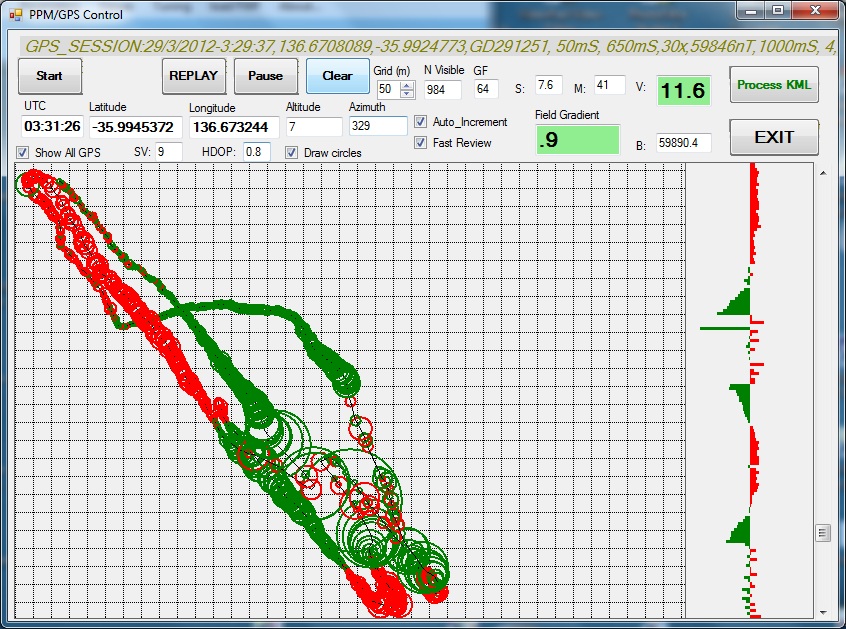Click the Azimuth field showing 329
Image resolution: width=846 pixels, height=629 pixels.
(x=378, y=126)
